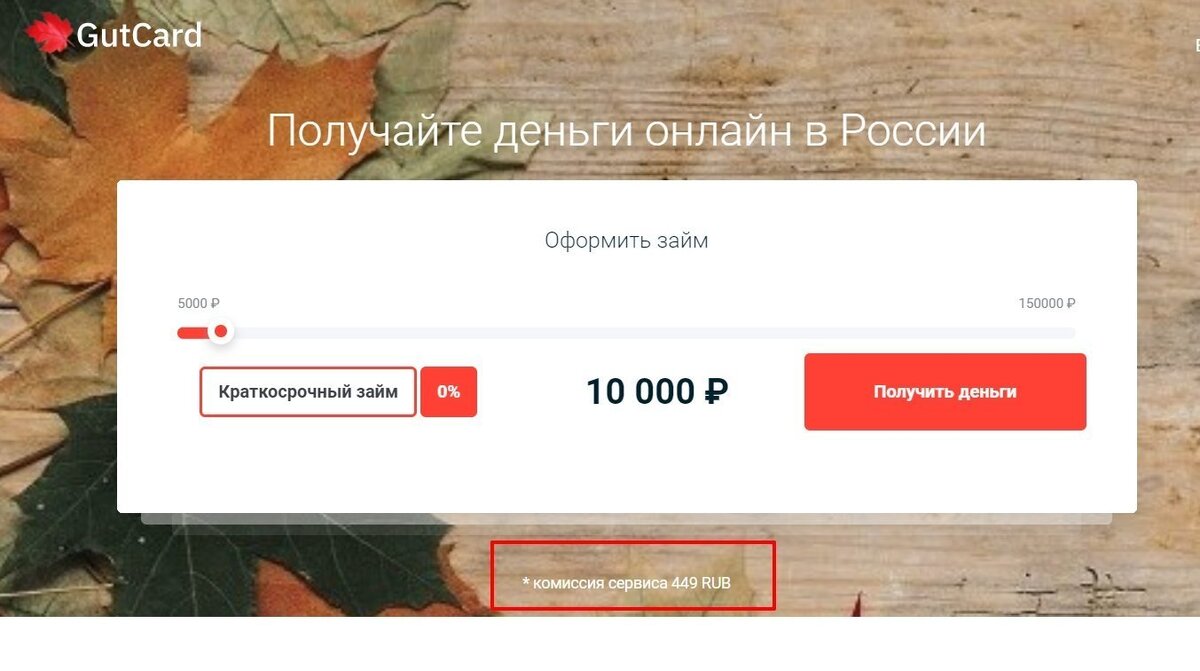Viewport: 1200px width, 671px height.
Task: Click the 10 000 ₽ amount display
Action: click(656, 391)
